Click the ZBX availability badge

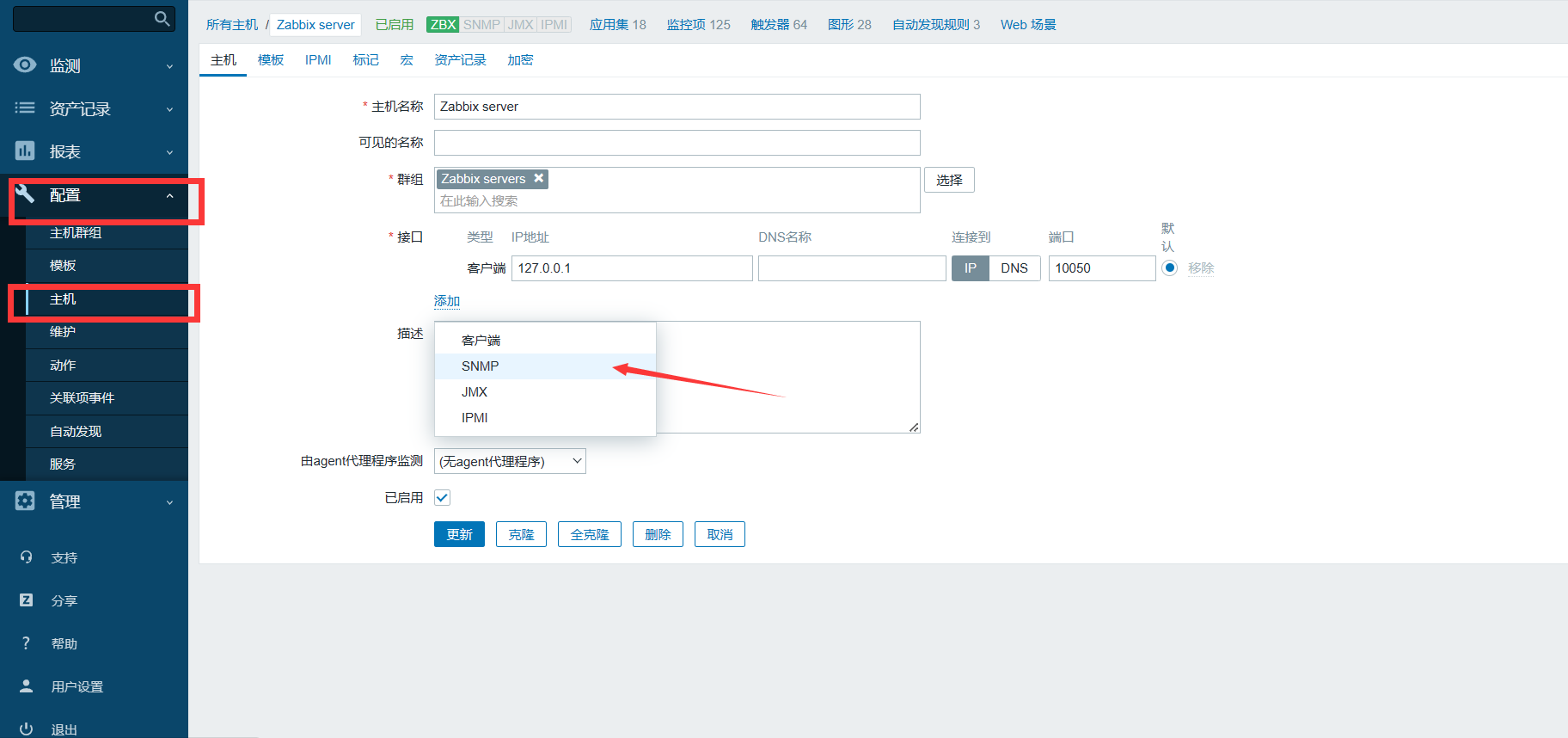[x=443, y=24]
